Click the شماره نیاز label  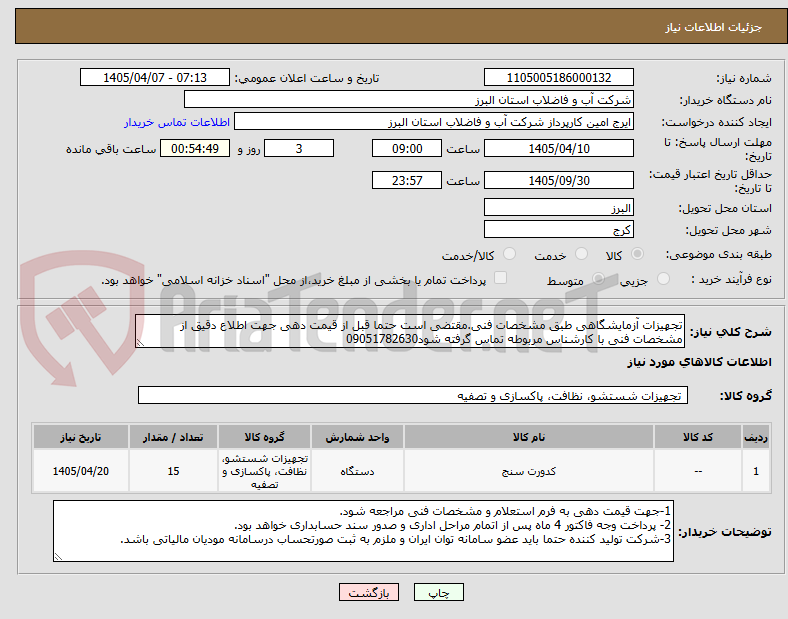(x=744, y=78)
